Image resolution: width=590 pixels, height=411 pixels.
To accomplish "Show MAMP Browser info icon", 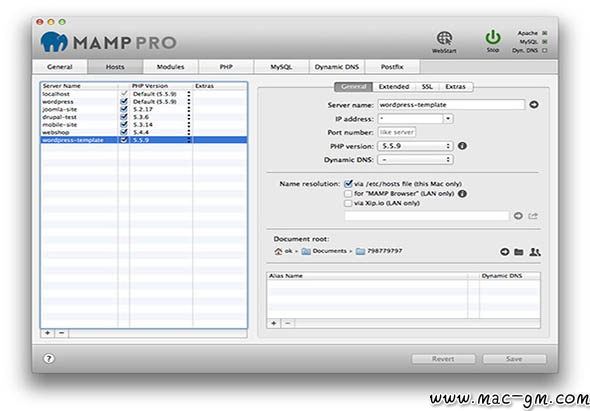I will click(462, 194).
